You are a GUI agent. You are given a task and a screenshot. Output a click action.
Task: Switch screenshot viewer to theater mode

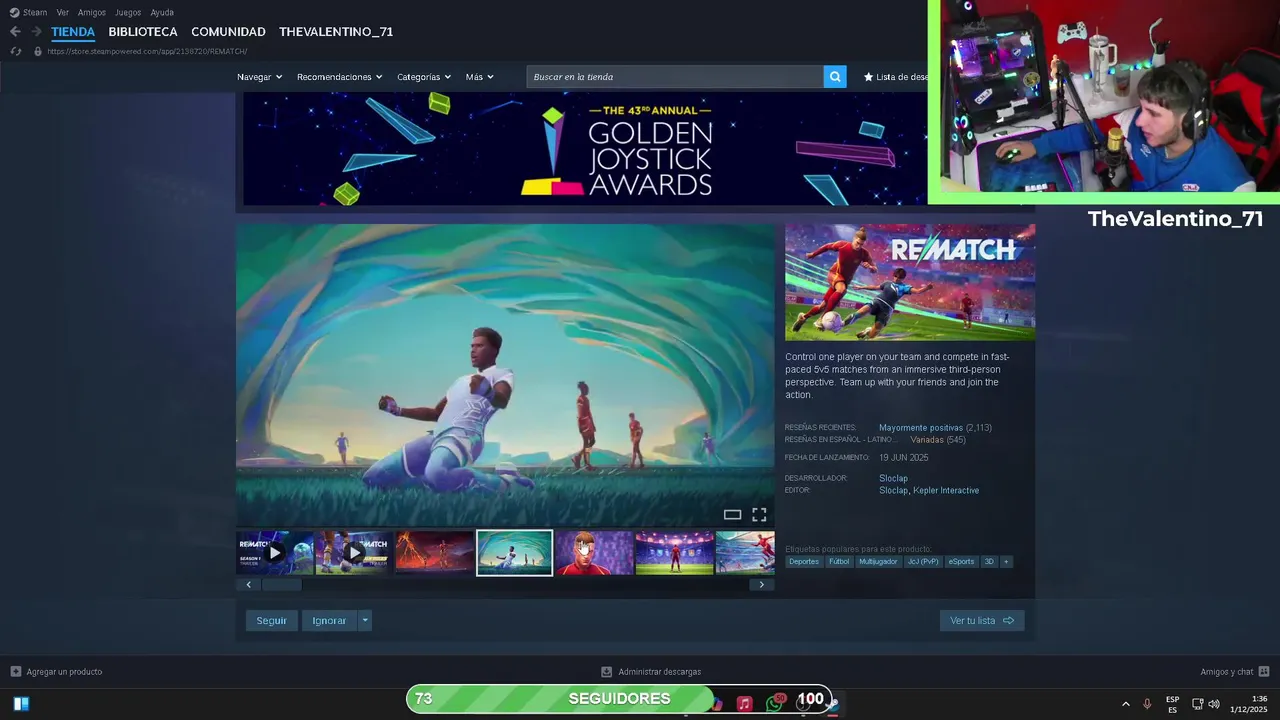[732, 515]
